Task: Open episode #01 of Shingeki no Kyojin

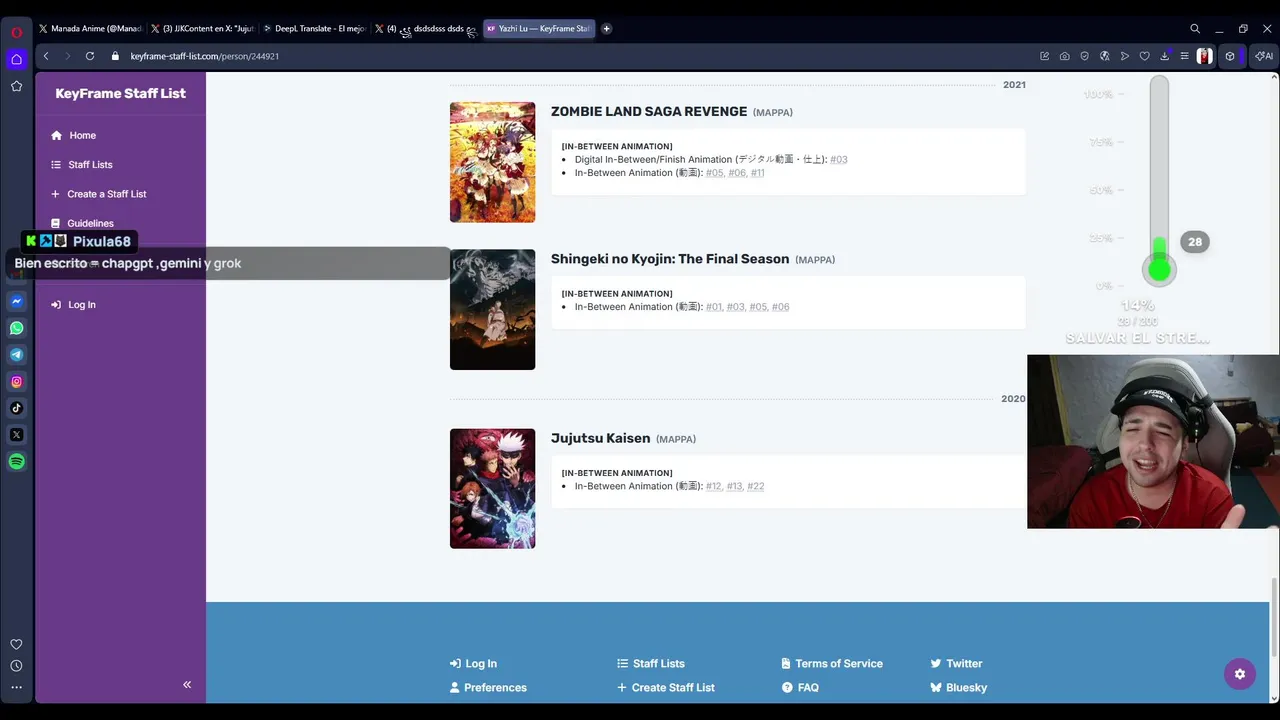Action: tap(714, 307)
